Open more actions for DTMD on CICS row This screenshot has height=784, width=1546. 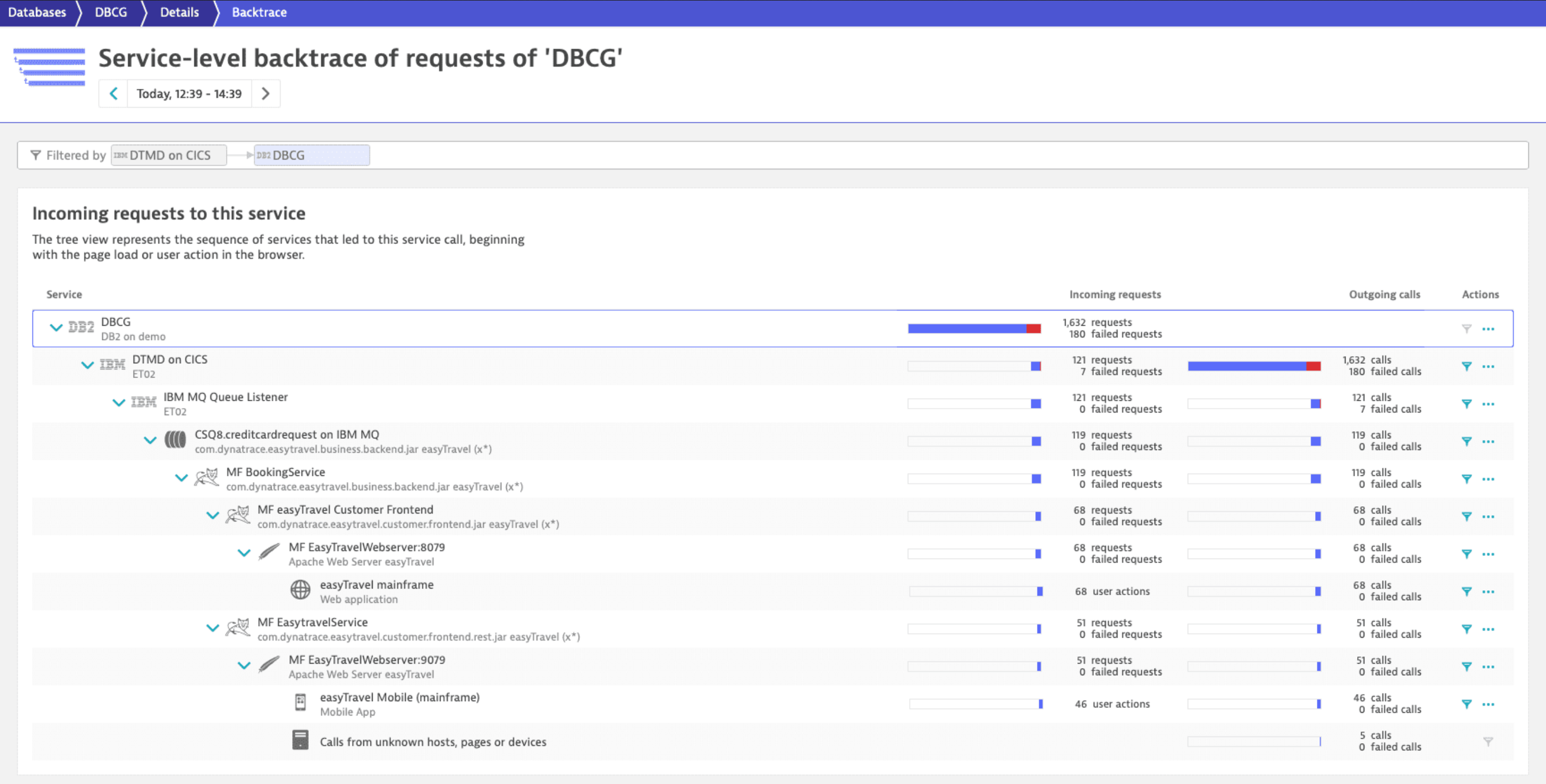1489,366
